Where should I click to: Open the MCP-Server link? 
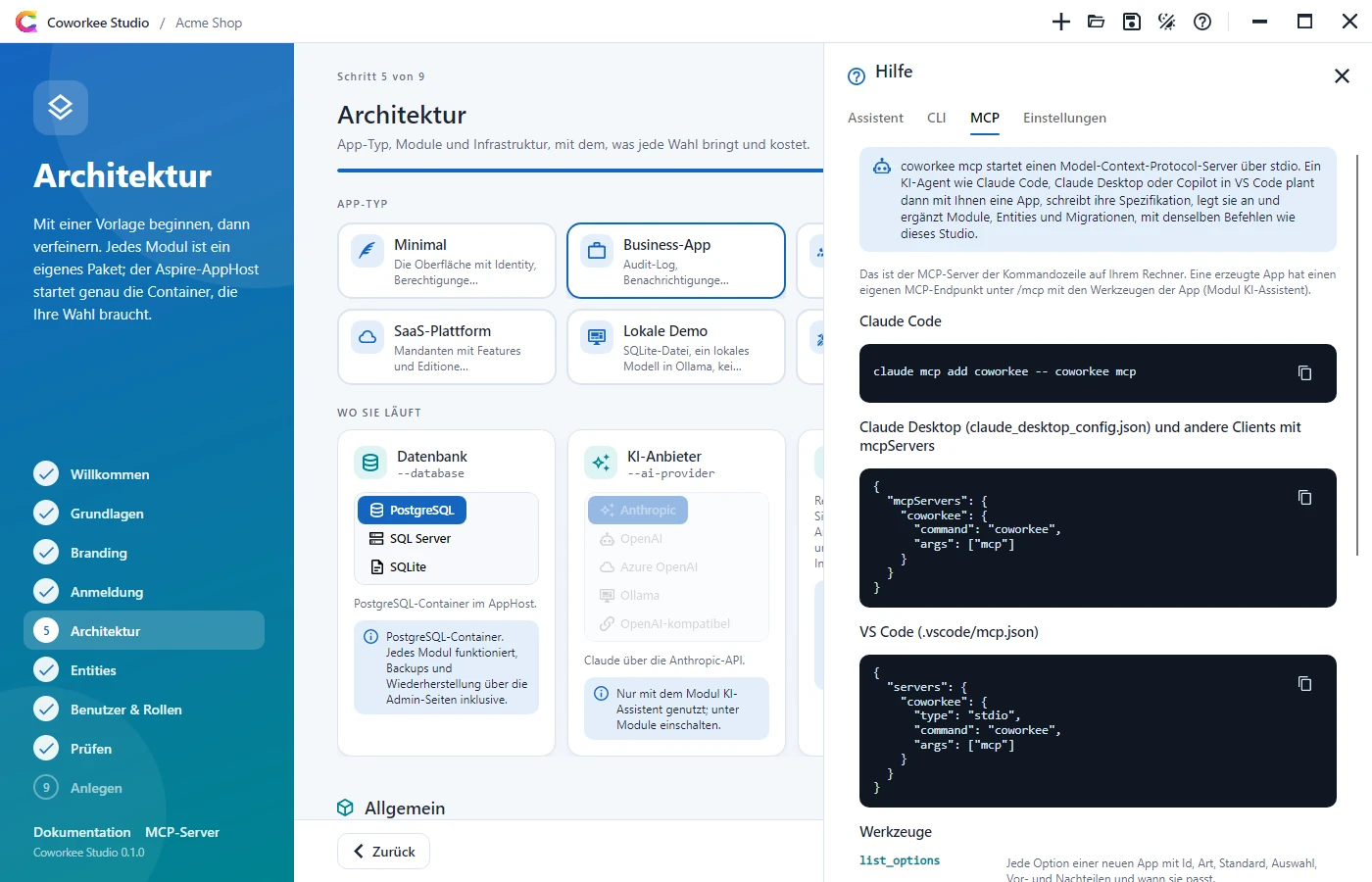coord(182,832)
